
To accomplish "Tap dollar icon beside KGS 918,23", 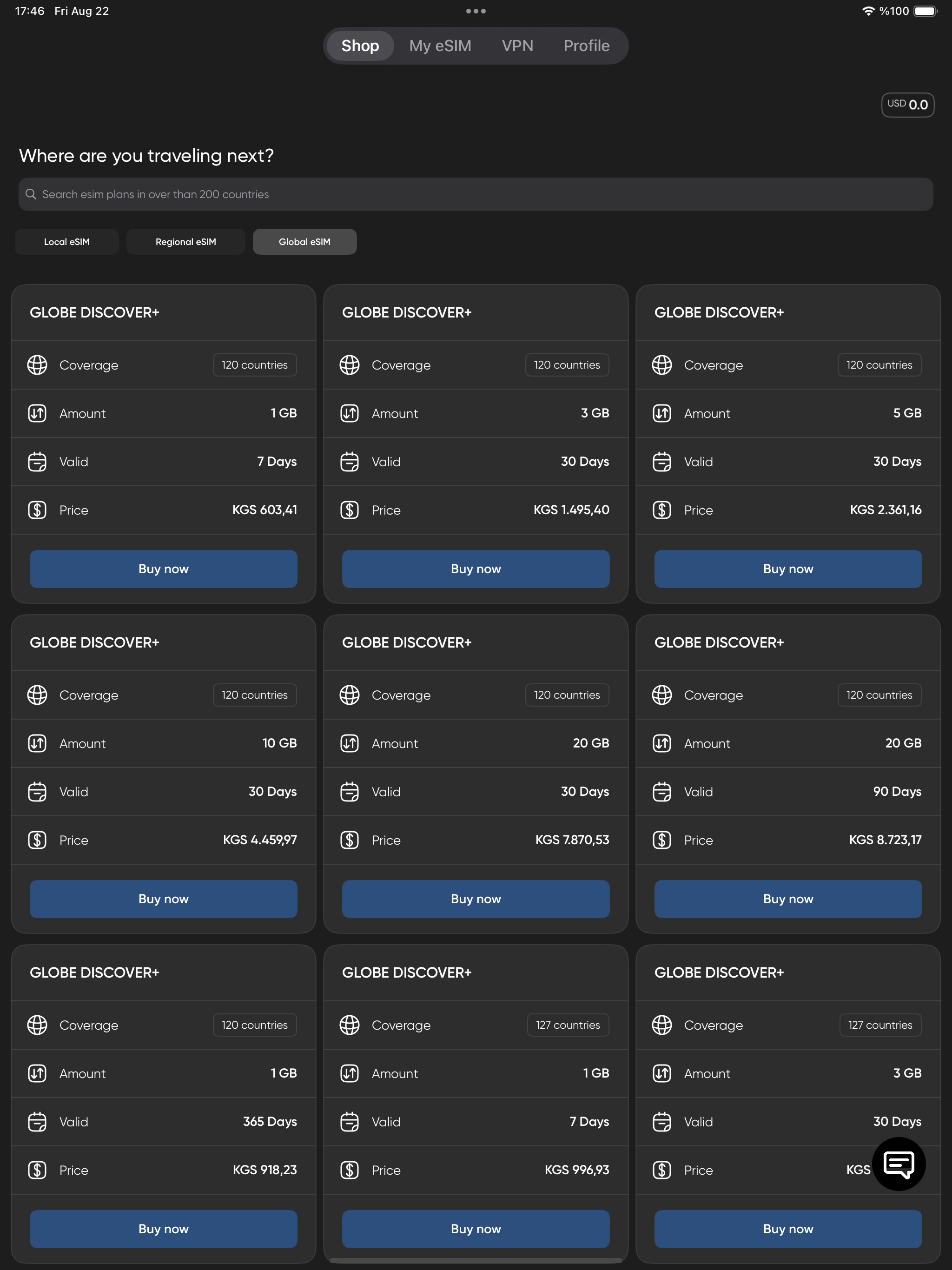I will point(37,1170).
